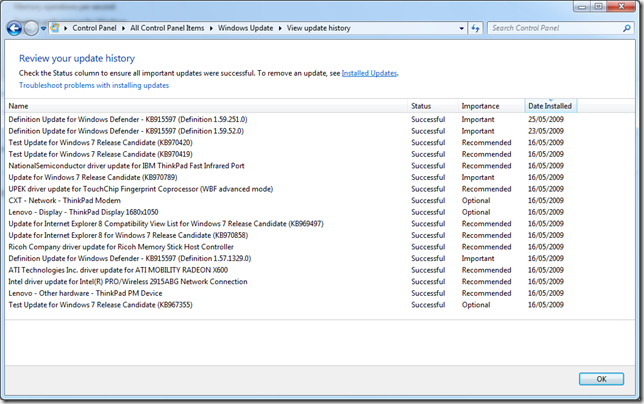Select Test Update KB970420 row
Screen dimensions: 644x404
pyautogui.click(x=320, y=142)
